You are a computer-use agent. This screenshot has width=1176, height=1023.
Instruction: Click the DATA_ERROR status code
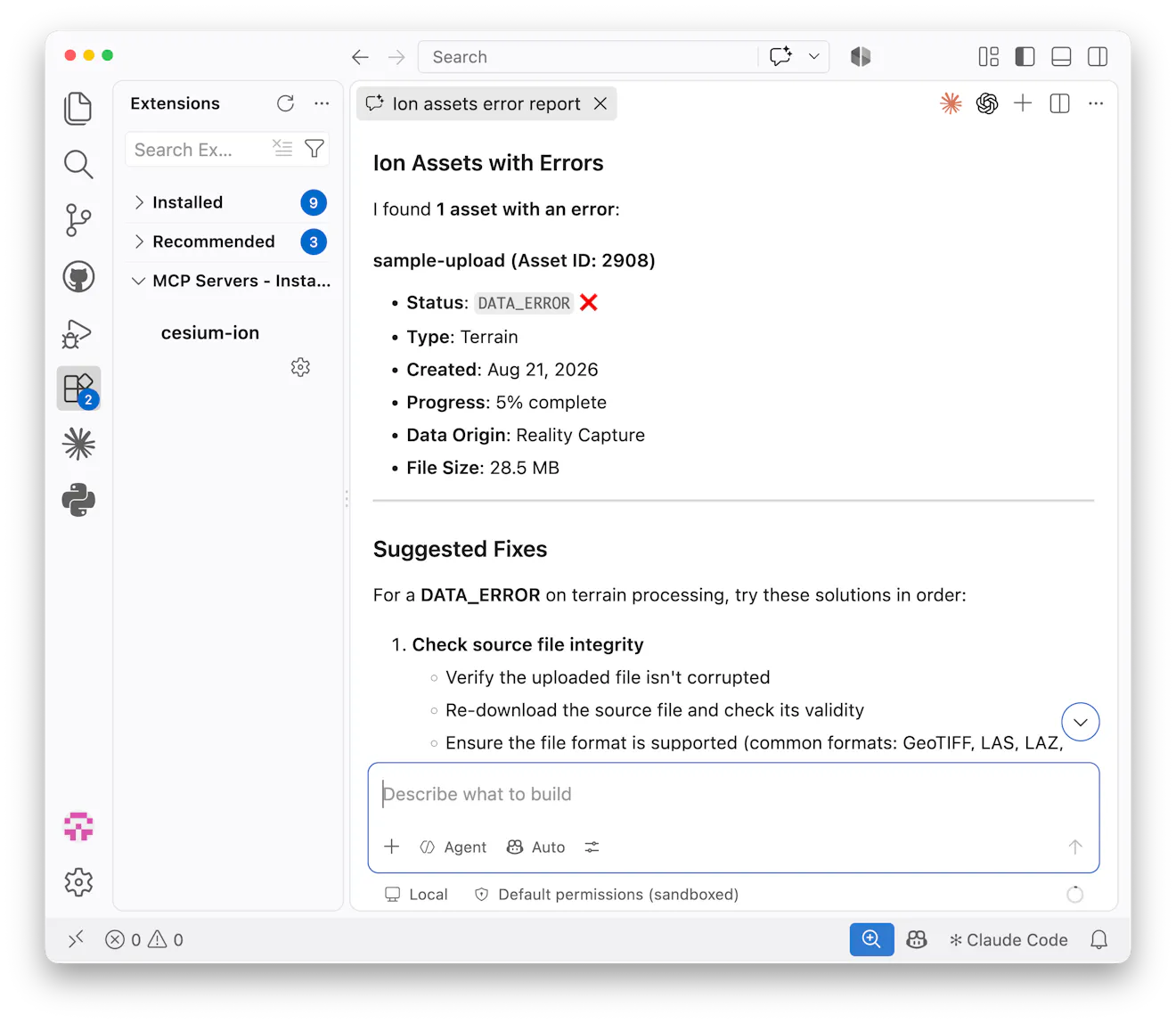point(524,303)
